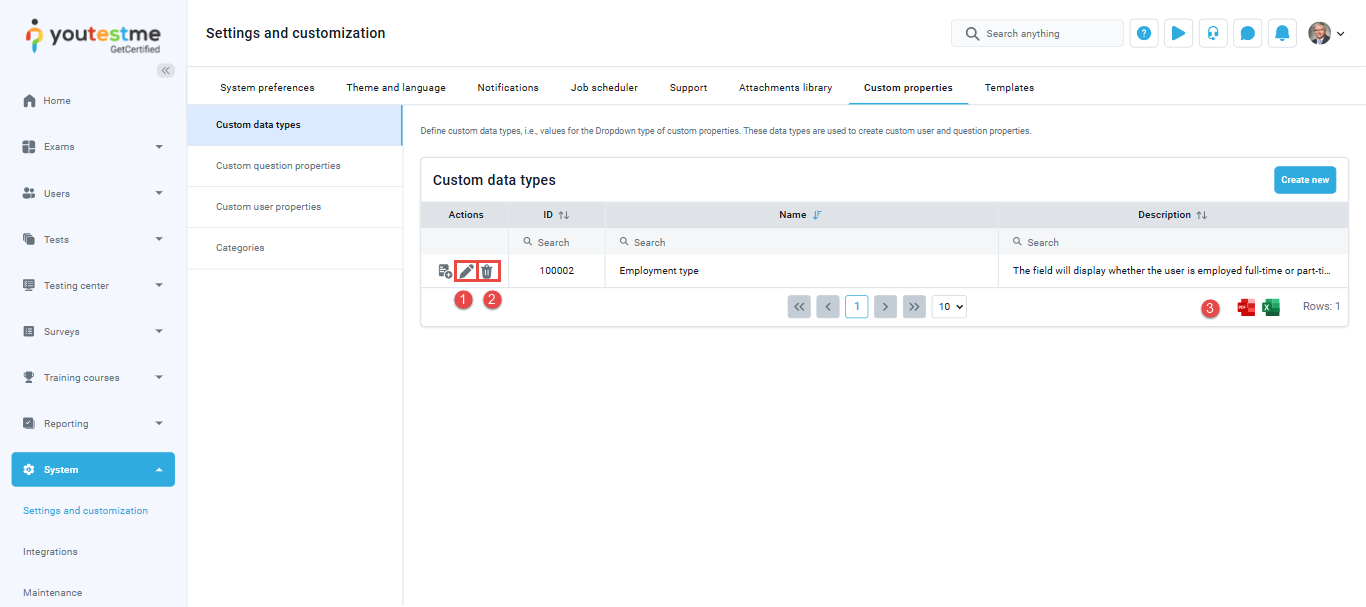Click the headset support icon
Screen dimensions: 1366x607
(1213, 33)
